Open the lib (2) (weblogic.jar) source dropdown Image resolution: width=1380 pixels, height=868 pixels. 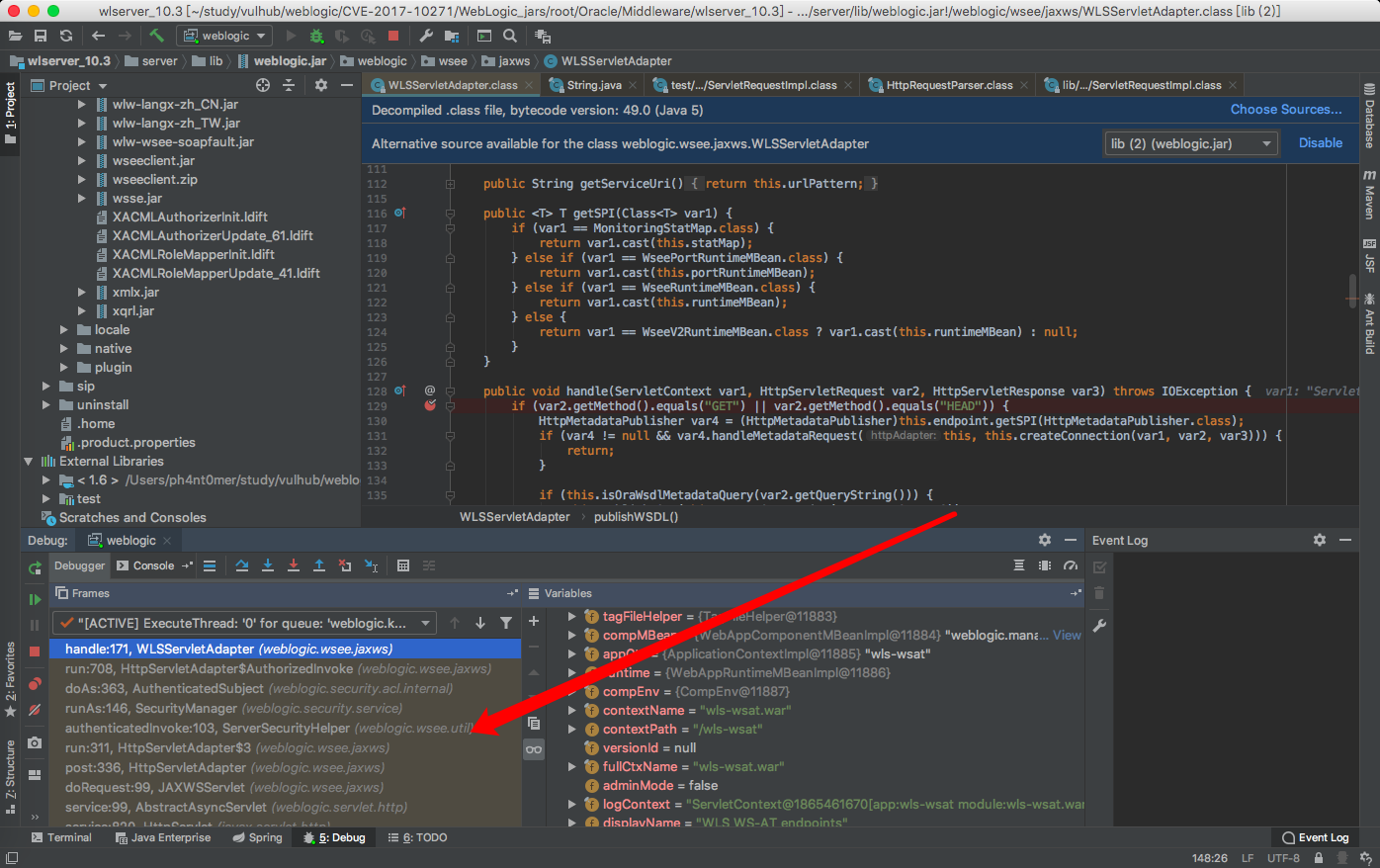1191,143
